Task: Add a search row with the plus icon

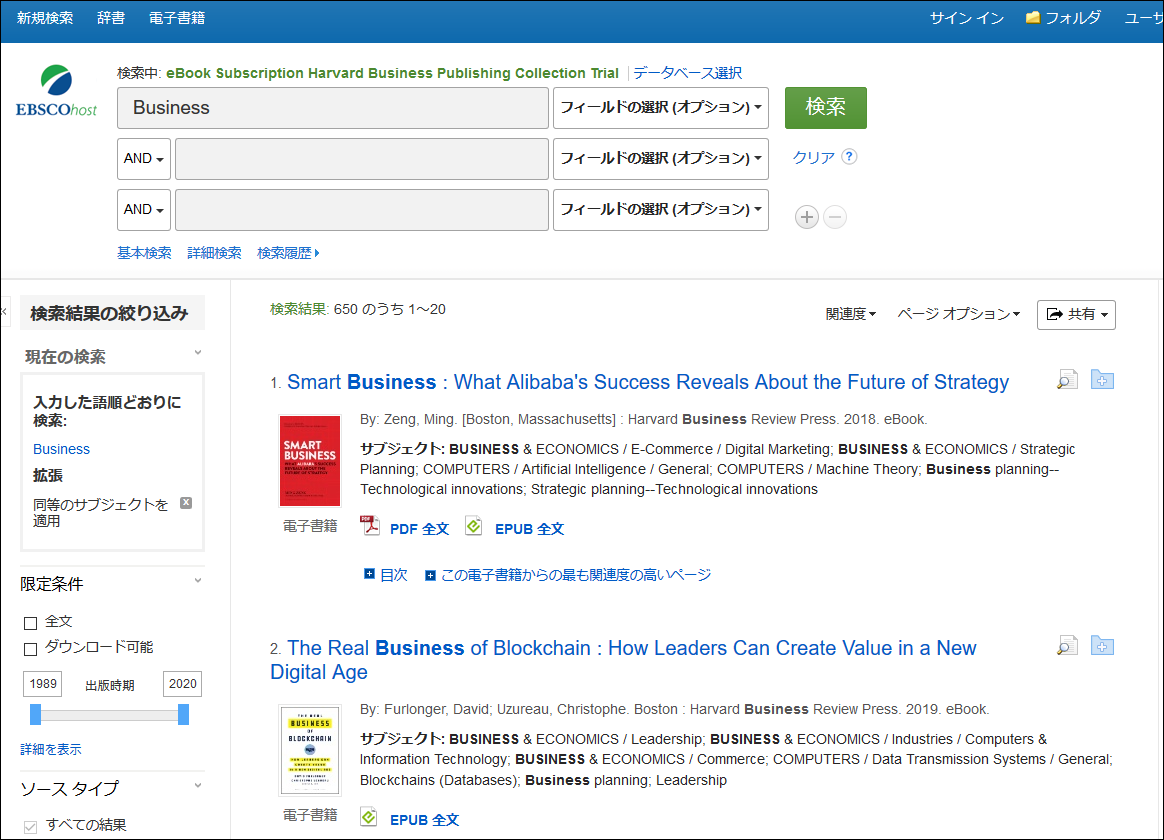Action: (x=807, y=217)
